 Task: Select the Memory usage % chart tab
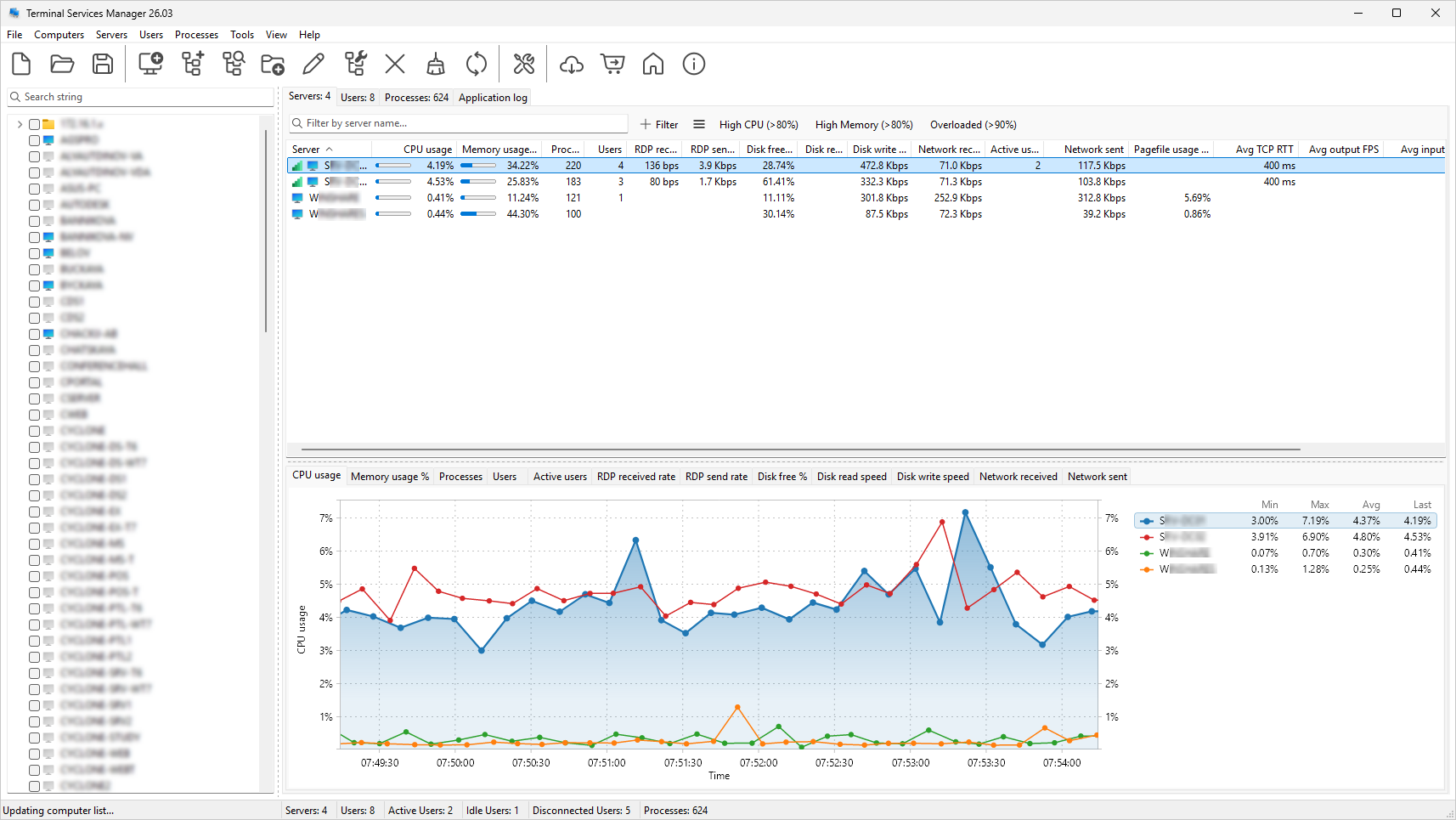coord(390,477)
